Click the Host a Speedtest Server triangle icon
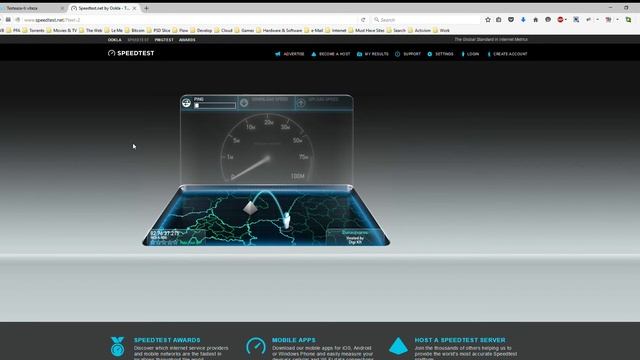The image size is (640, 360). click(x=398, y=346)
